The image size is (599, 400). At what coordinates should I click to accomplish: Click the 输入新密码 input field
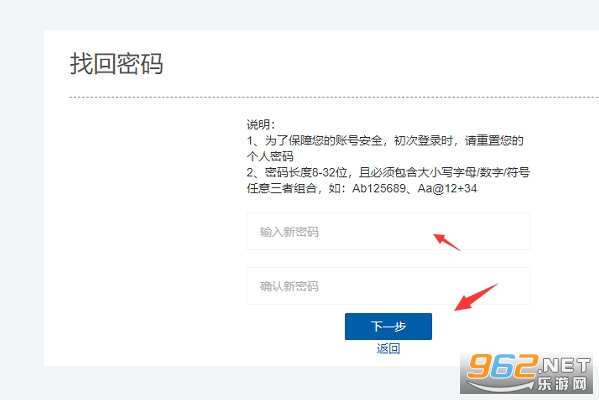click(388, 231)
